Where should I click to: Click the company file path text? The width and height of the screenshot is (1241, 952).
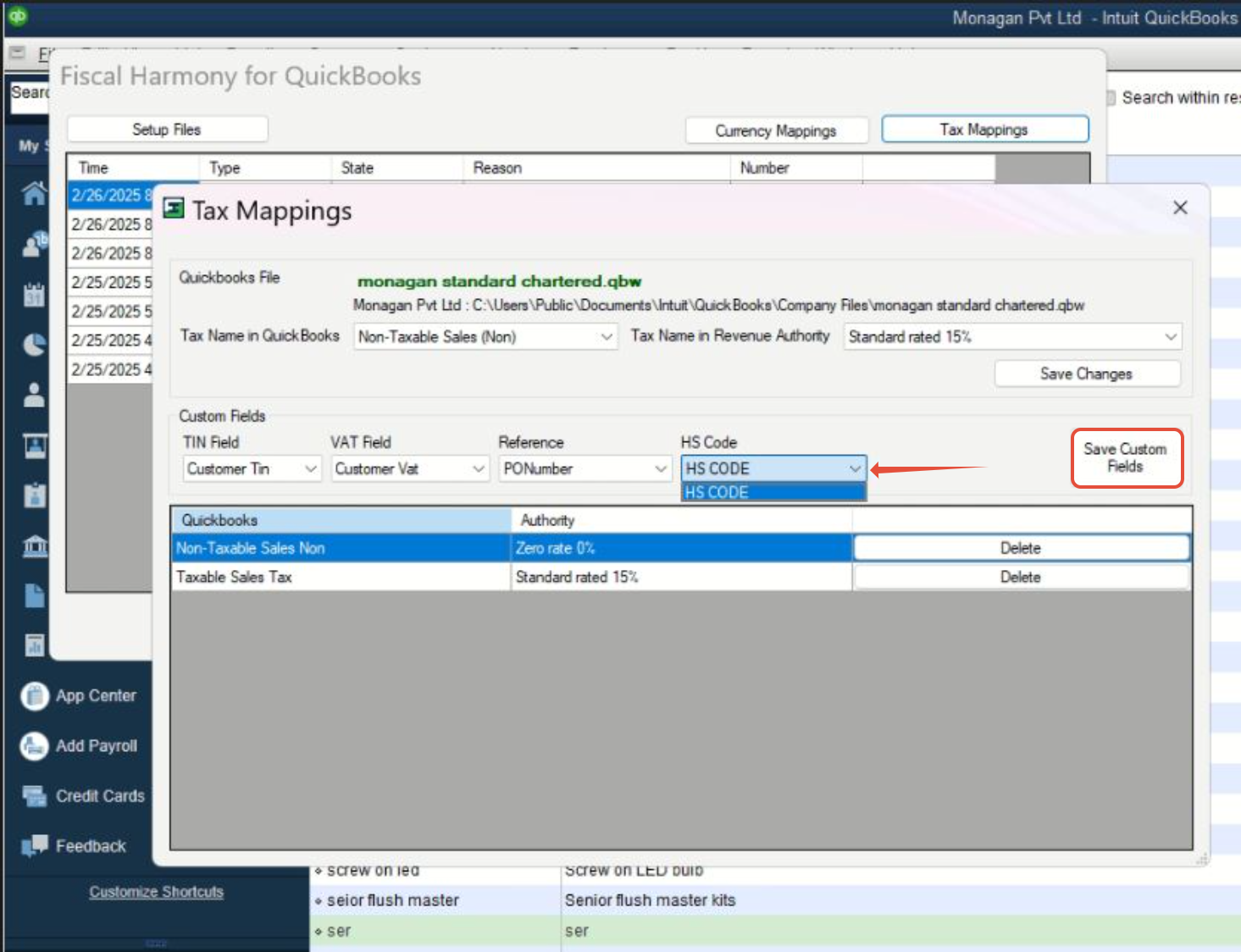718,305
